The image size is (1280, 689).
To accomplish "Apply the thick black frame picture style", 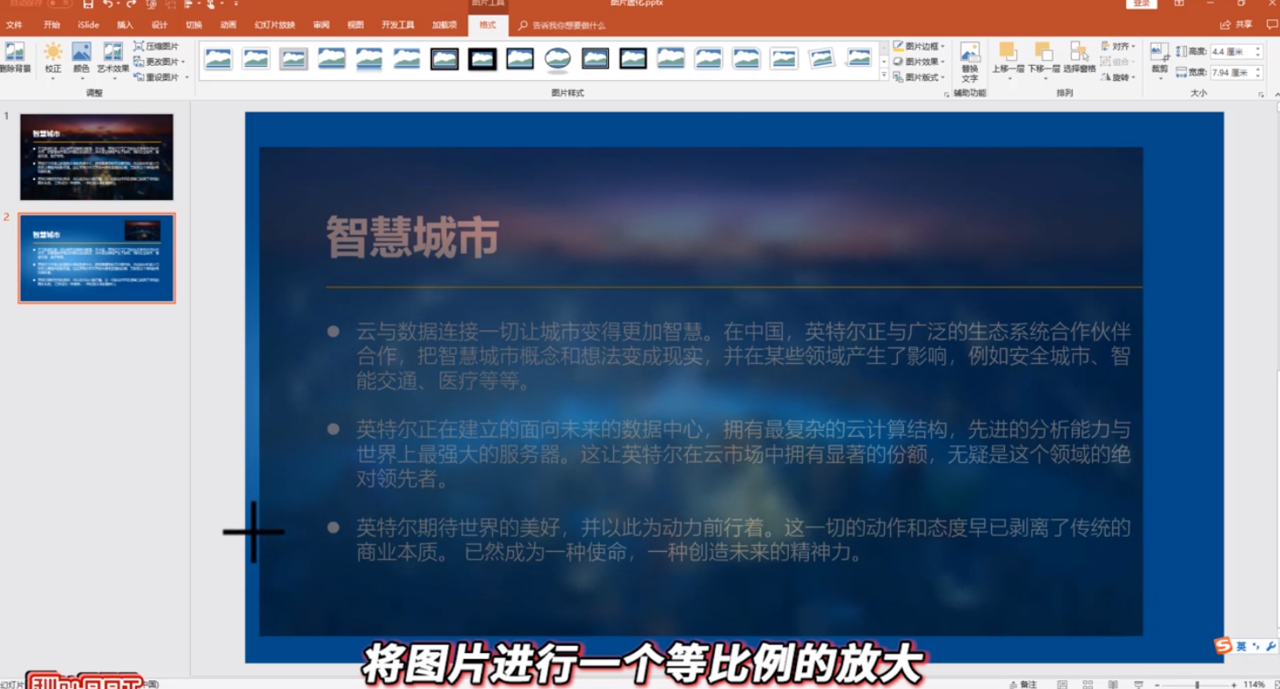I will [x=482, y=59].
